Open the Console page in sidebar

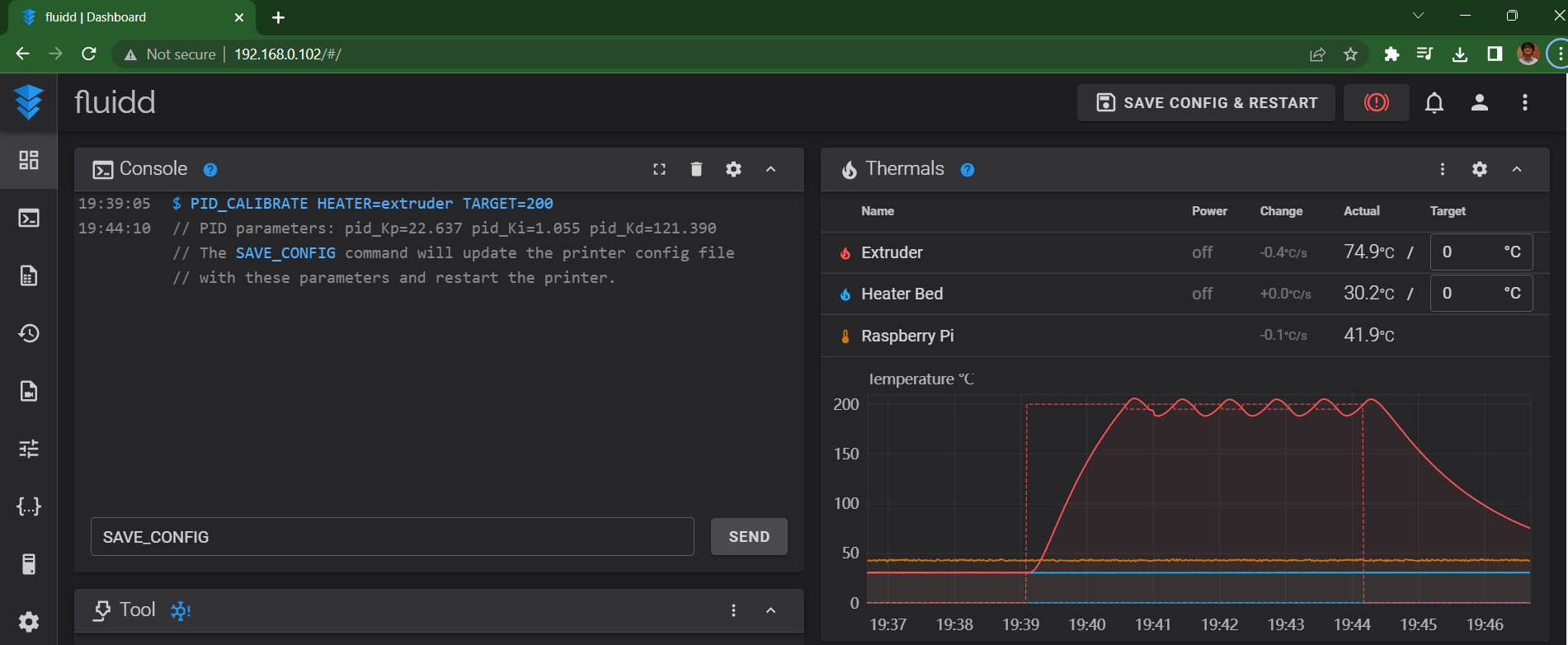coord(29,218)
